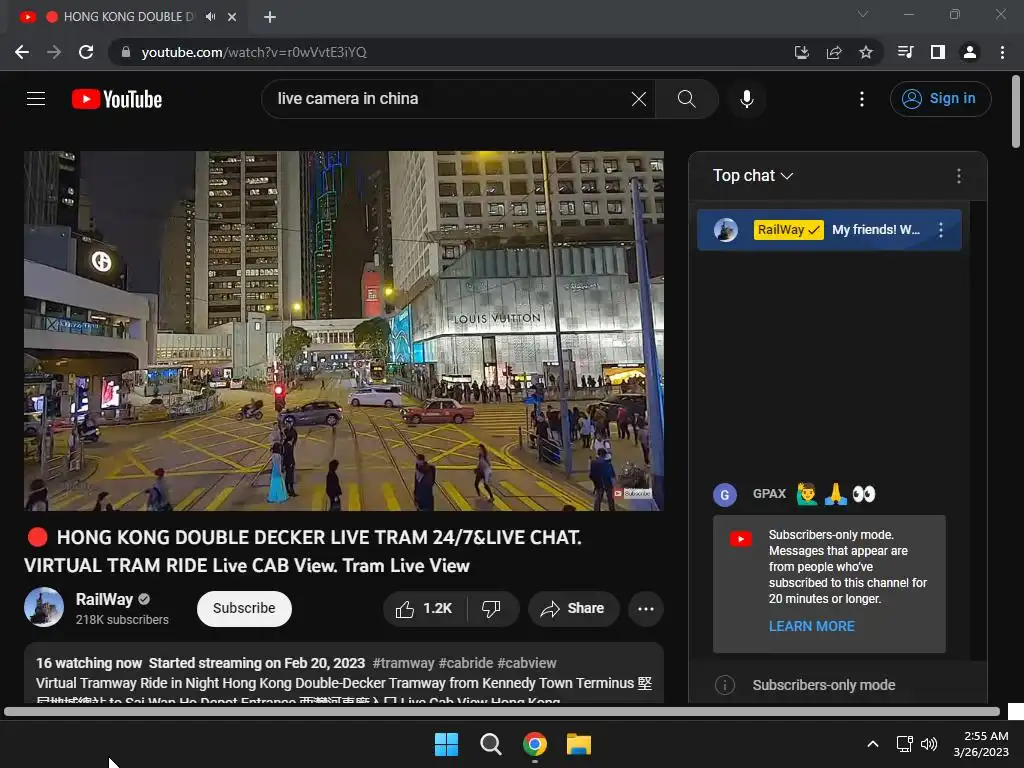This screenshot has height=768, width=1024.
Task: Mute the tab via speaker icon
Action: 210,16
